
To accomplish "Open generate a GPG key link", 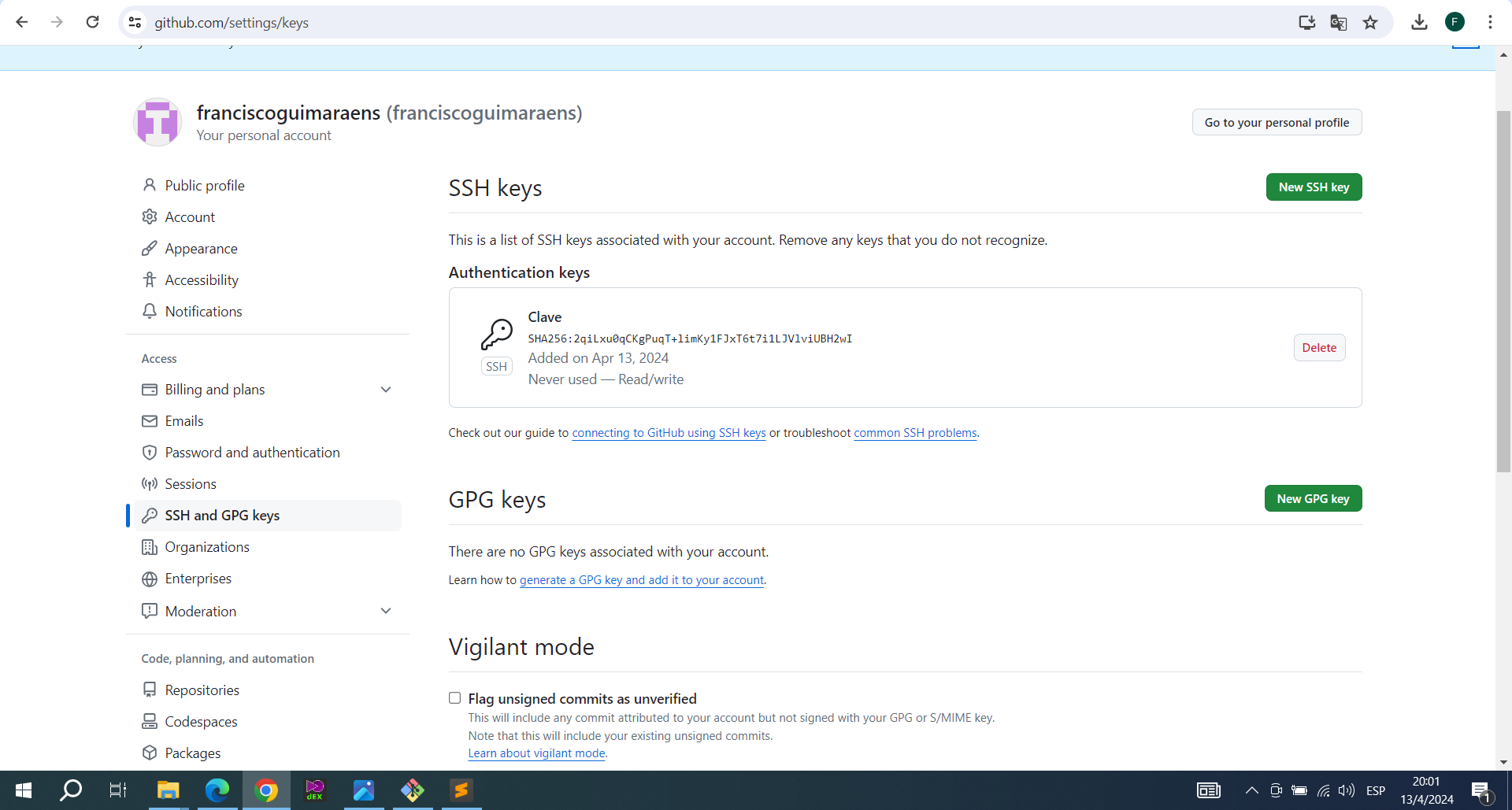I will coord(642,580).
